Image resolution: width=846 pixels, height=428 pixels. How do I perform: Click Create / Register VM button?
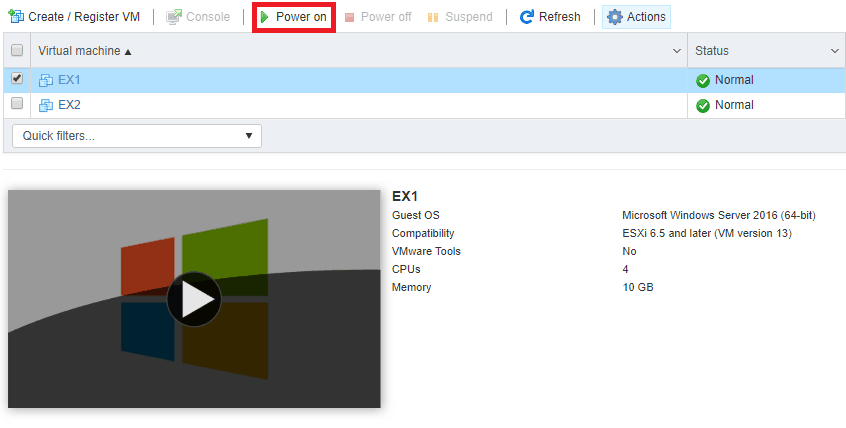point(74,17)
